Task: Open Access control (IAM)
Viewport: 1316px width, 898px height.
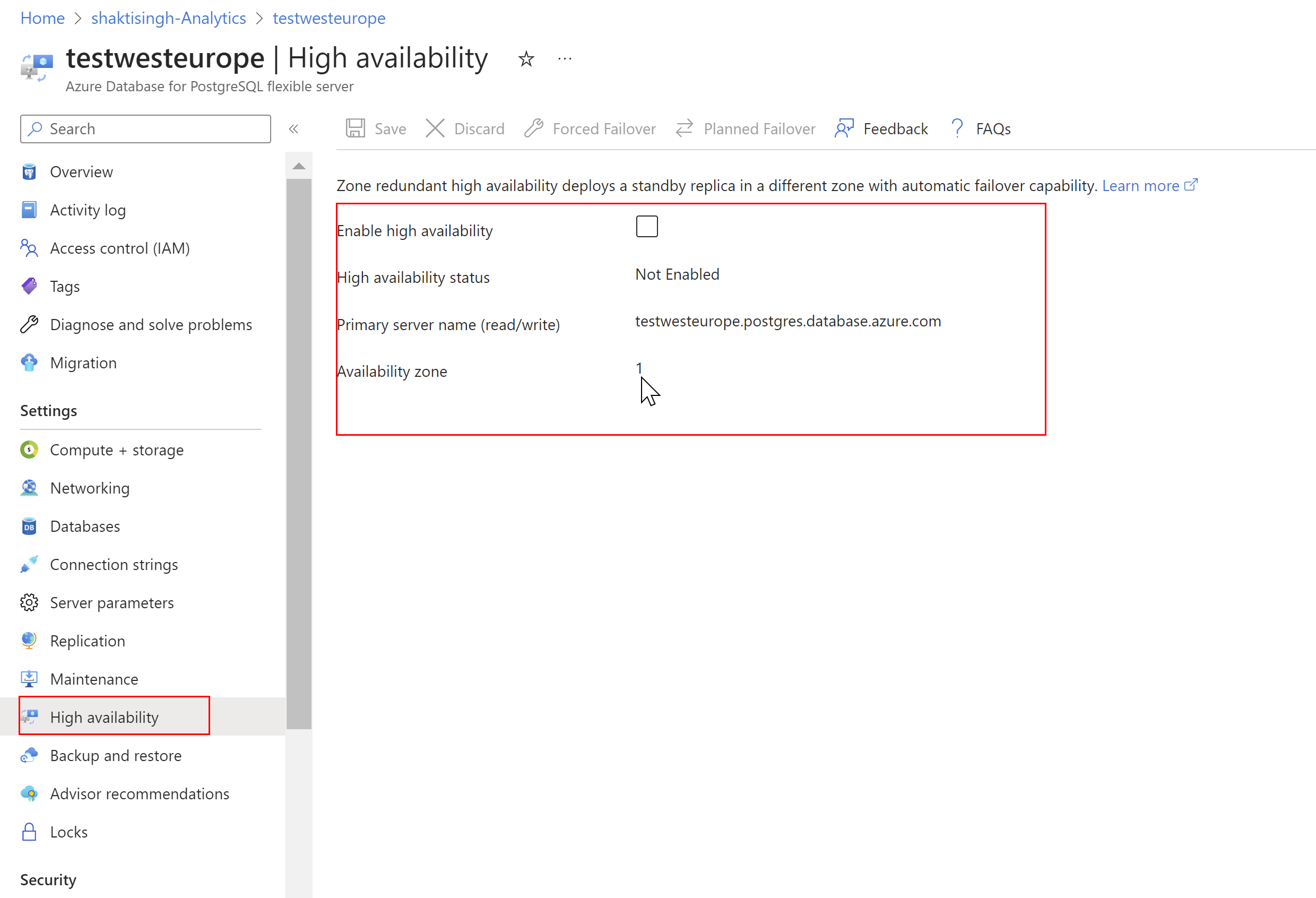Action: (x=120, y=248)
